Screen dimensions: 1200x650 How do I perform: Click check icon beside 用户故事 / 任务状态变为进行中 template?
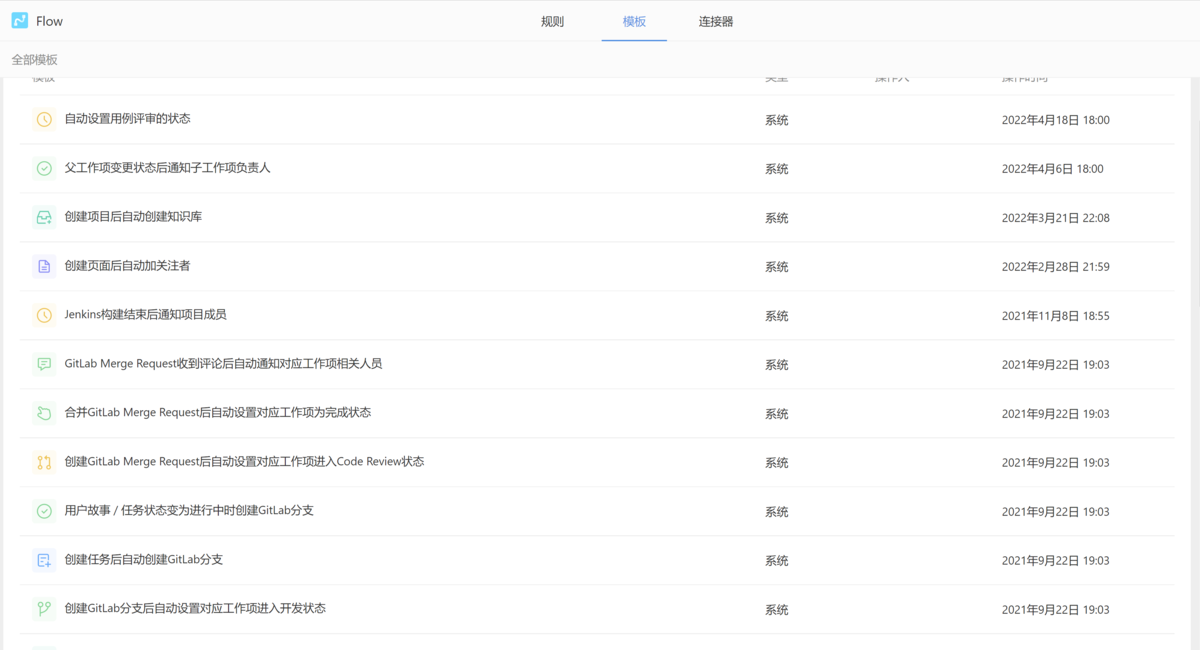click(x=44, y=512)
